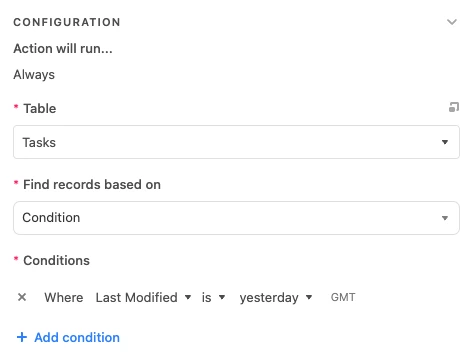Viewport: 465px width, 361px height.
Task: Change the 'is' operator dropdown
Action: (214, 297)
